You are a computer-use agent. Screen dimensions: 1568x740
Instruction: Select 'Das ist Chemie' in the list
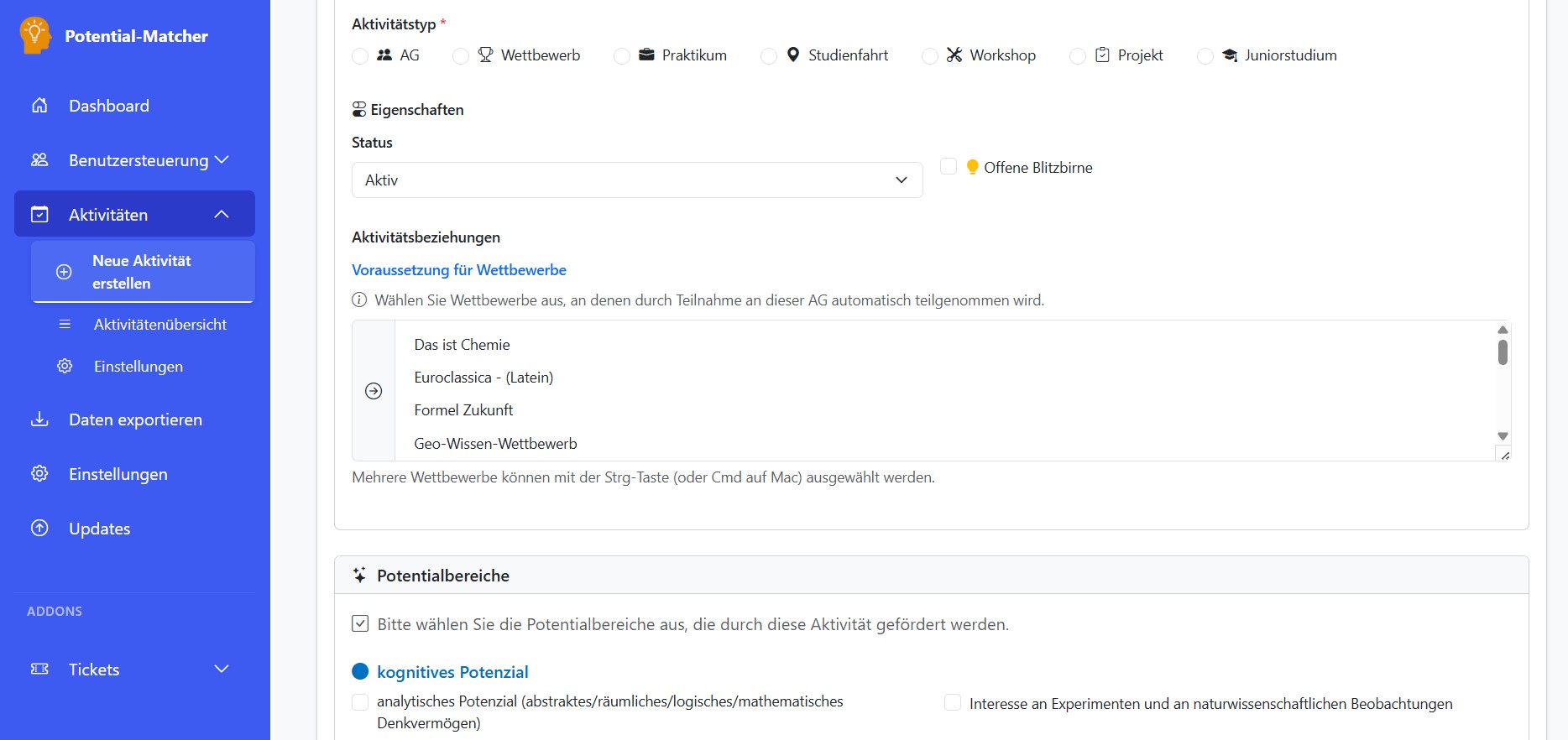(x=945, y=345)
